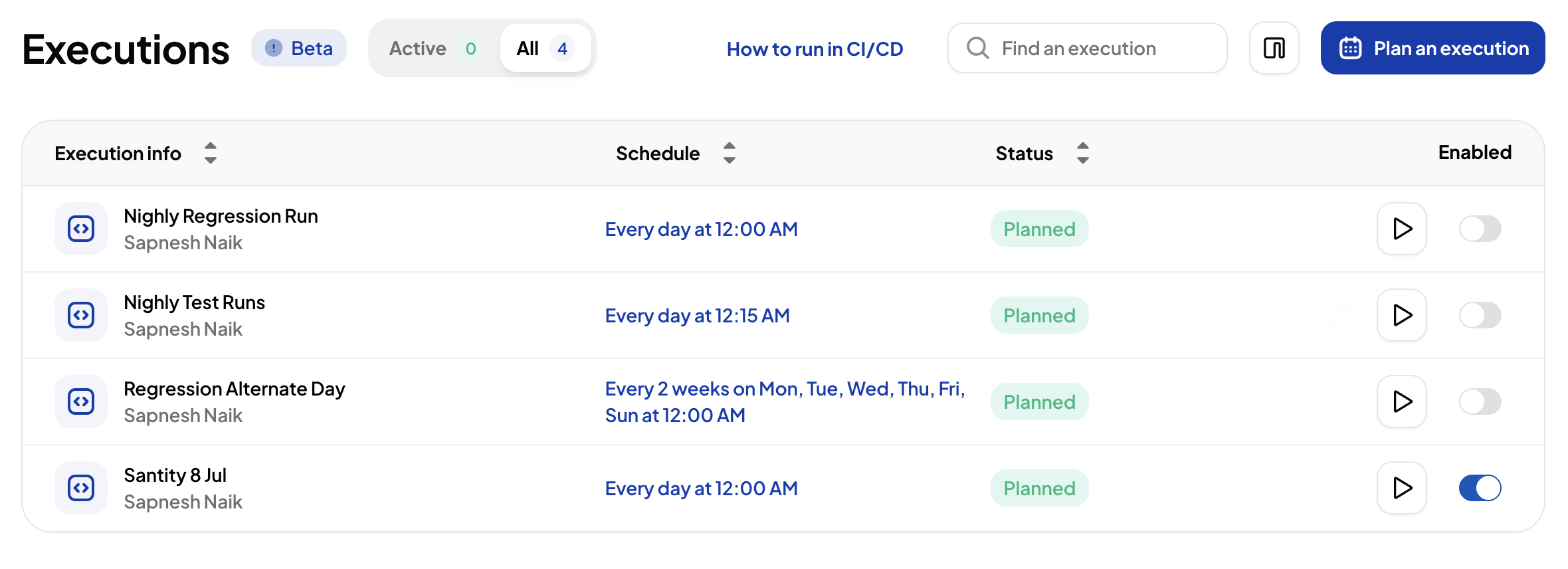The height and width of the screenshot is (569, 1568).
Task: Enable the Nighly Regression Run toggle
Action: pyautogui.click(x=1480, y=229)
